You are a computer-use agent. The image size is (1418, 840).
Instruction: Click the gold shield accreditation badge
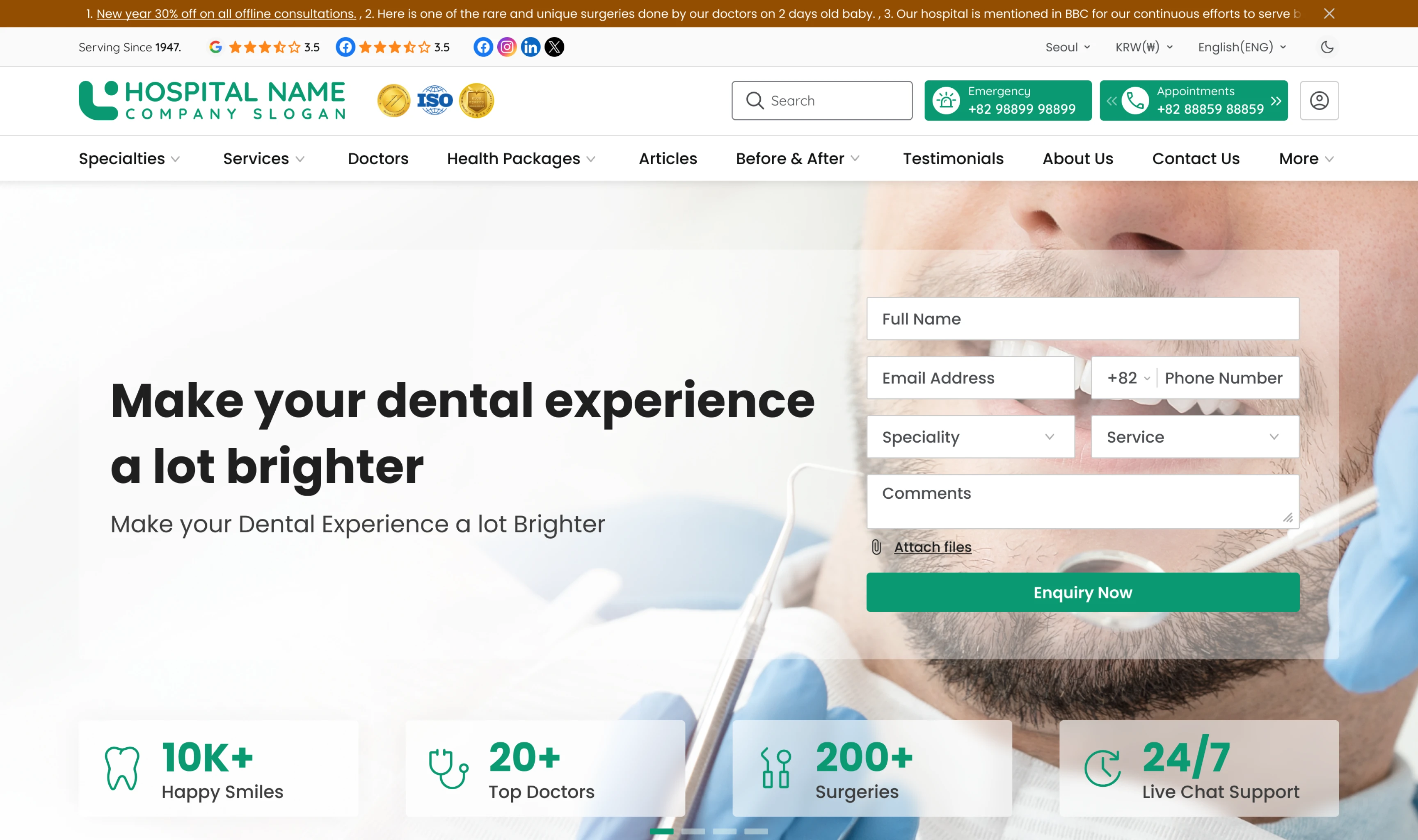(476, 100)
